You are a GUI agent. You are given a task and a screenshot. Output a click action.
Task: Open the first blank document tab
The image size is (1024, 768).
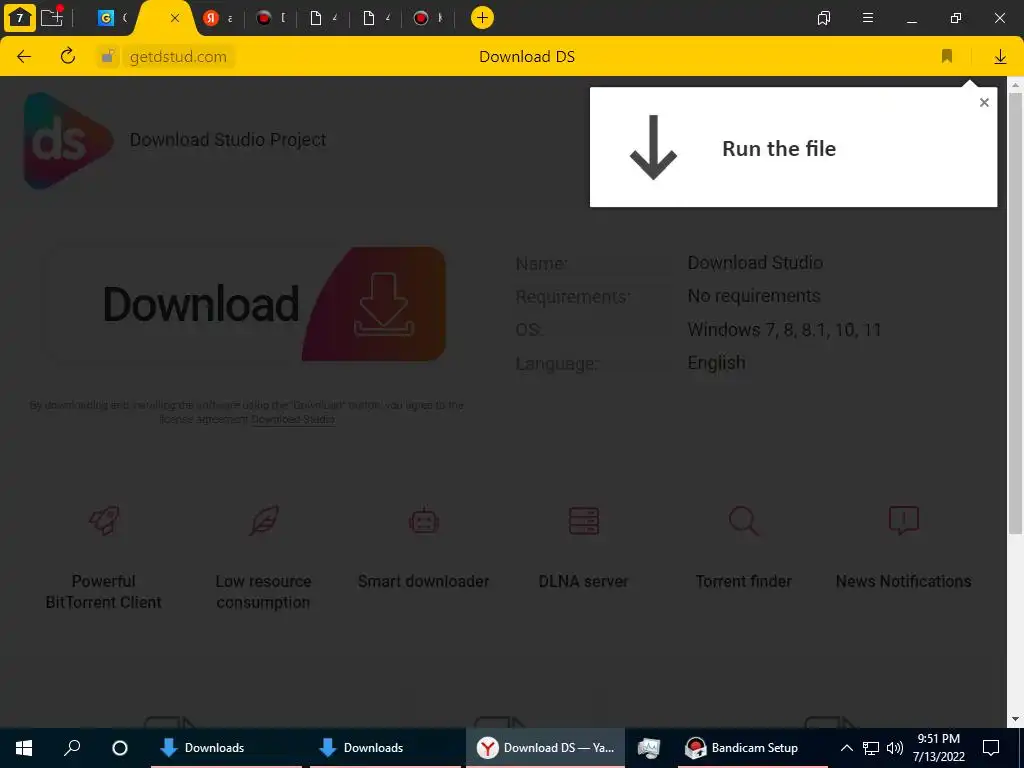click(316, 18)
